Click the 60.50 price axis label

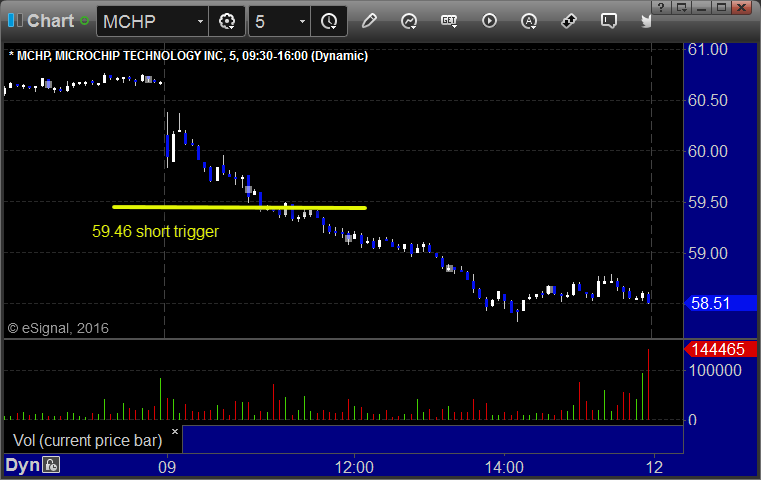click(x=708, y=100)
